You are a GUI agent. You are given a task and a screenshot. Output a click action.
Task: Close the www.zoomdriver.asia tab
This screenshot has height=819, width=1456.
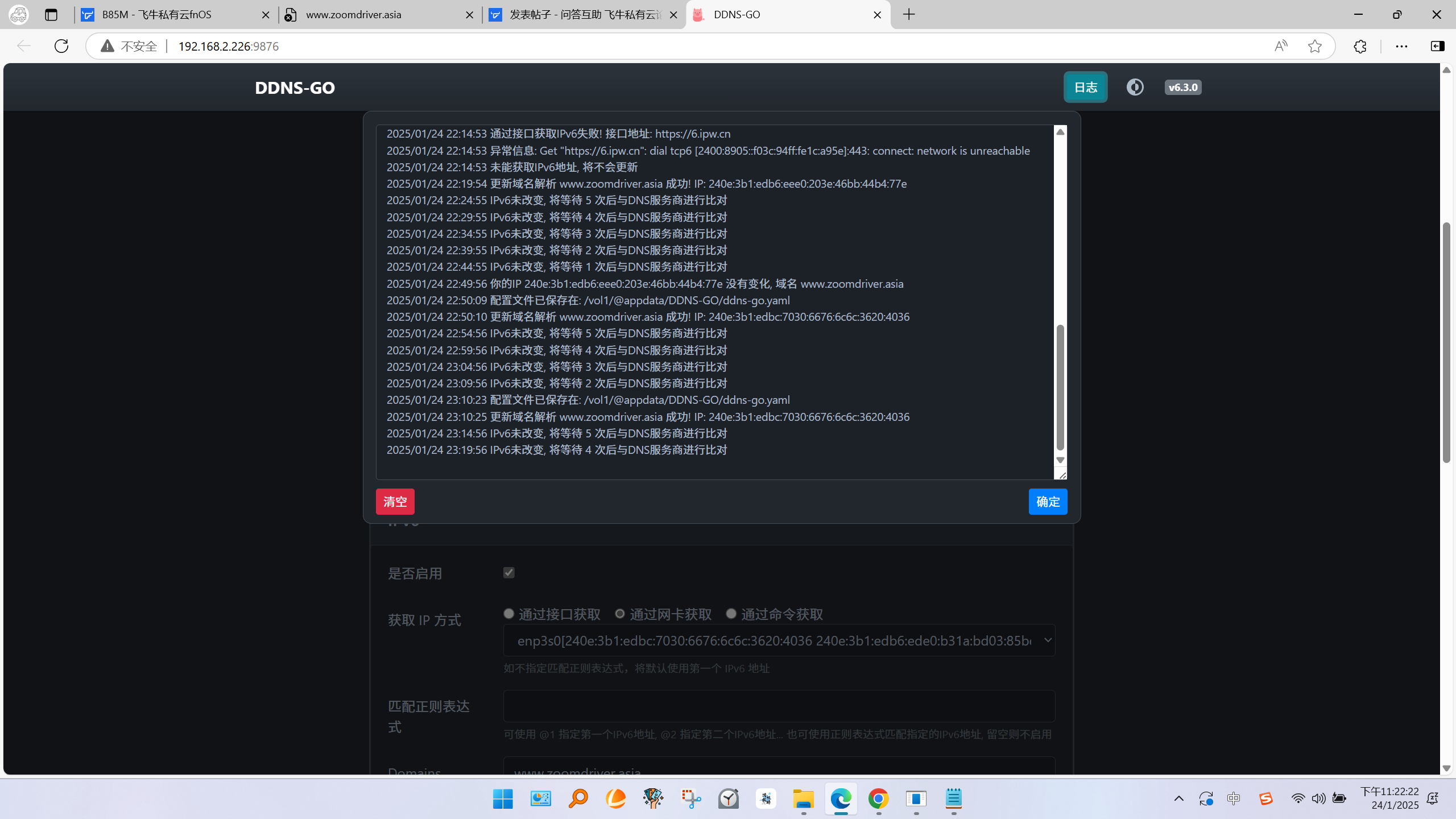coord(470,15)
